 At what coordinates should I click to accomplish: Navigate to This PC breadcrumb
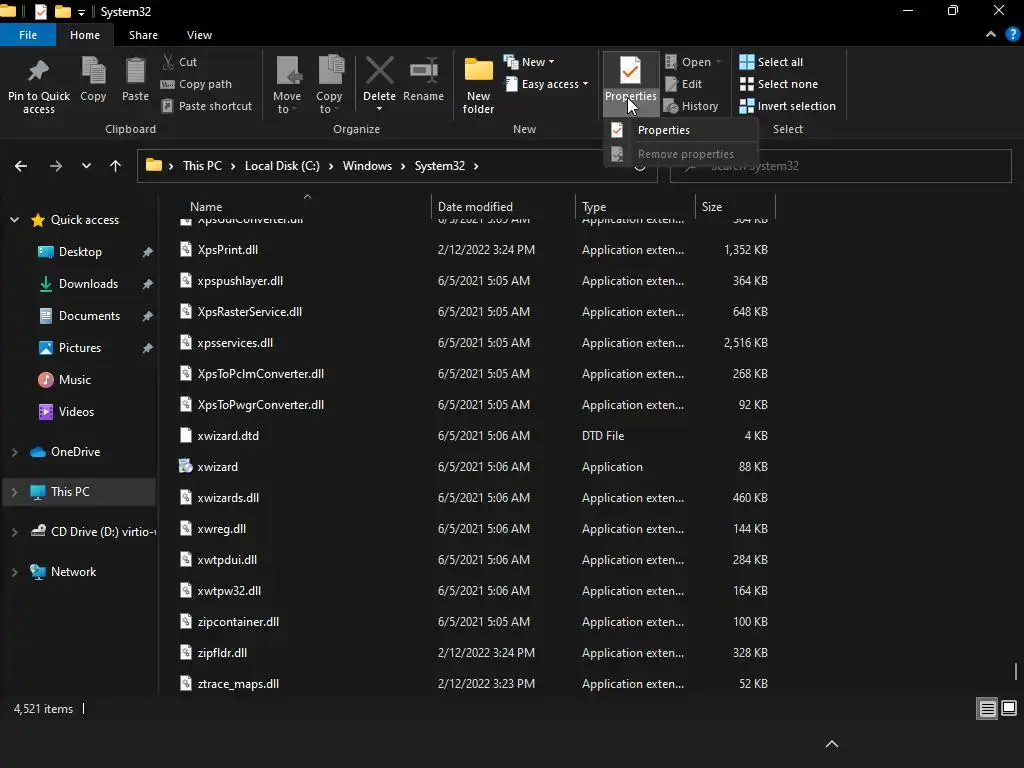coord(202,166)
